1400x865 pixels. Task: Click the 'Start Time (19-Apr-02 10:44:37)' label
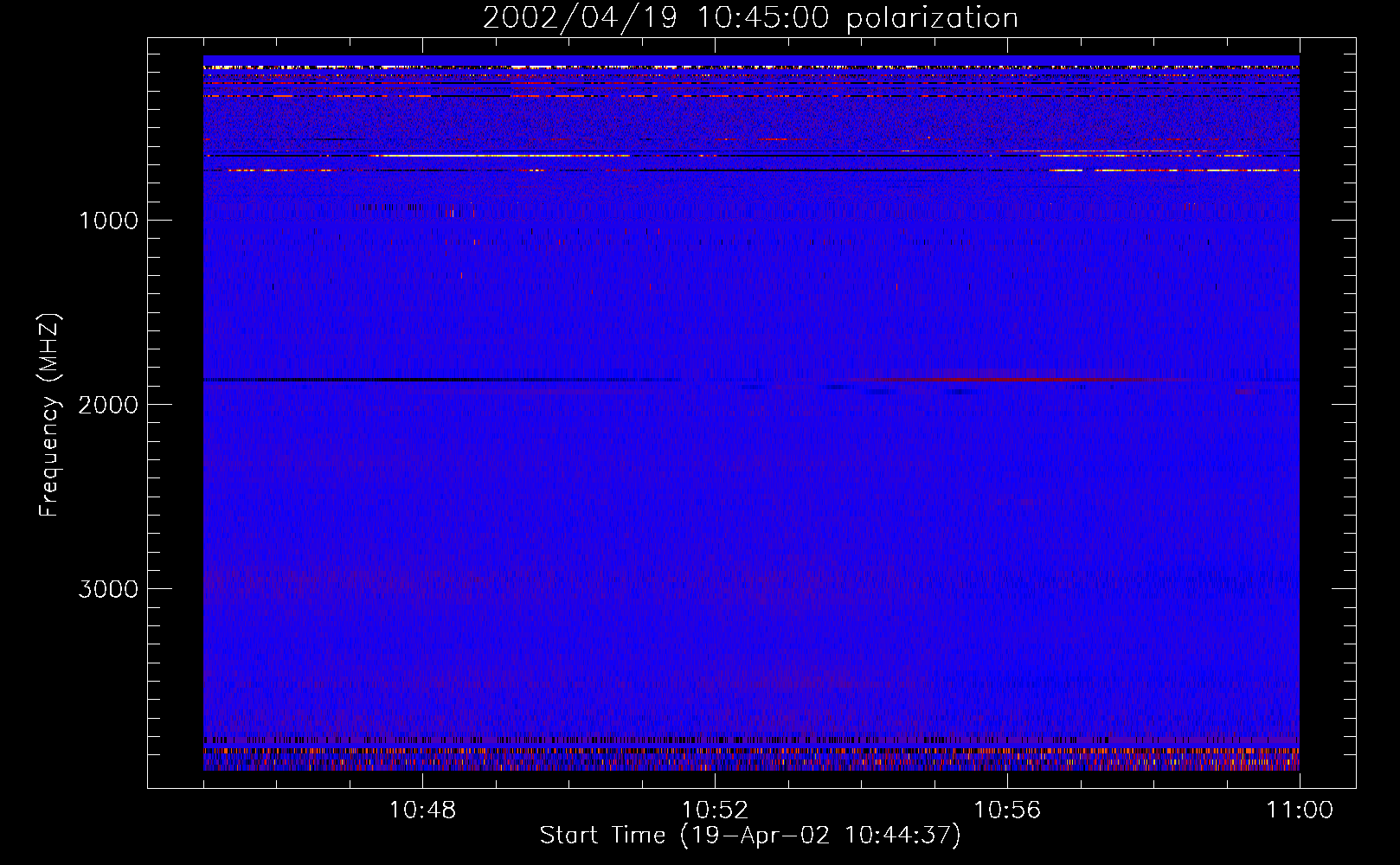pos(750,836)
